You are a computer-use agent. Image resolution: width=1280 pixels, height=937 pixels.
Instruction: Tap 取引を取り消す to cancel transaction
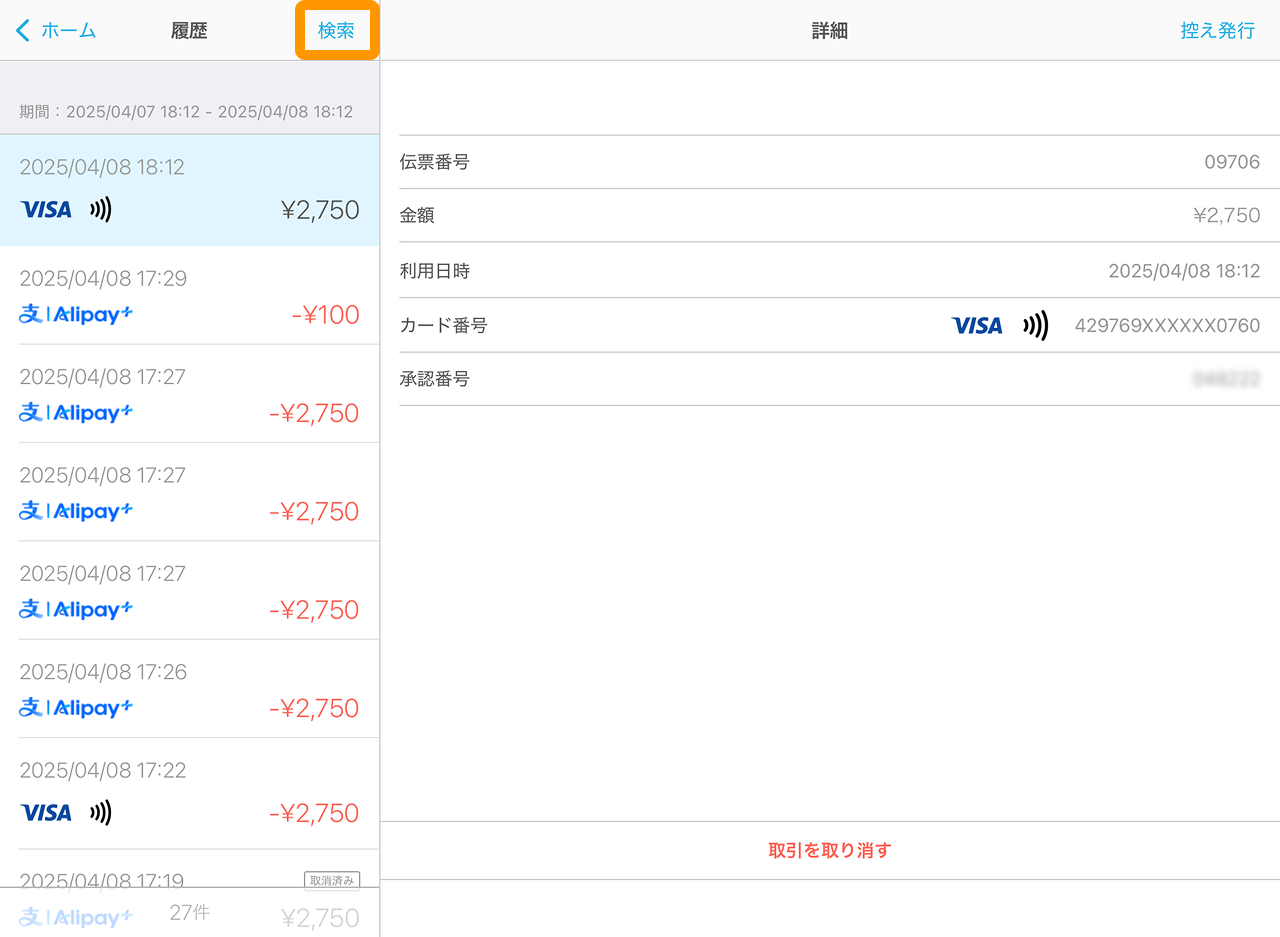[x=829, y=850]
